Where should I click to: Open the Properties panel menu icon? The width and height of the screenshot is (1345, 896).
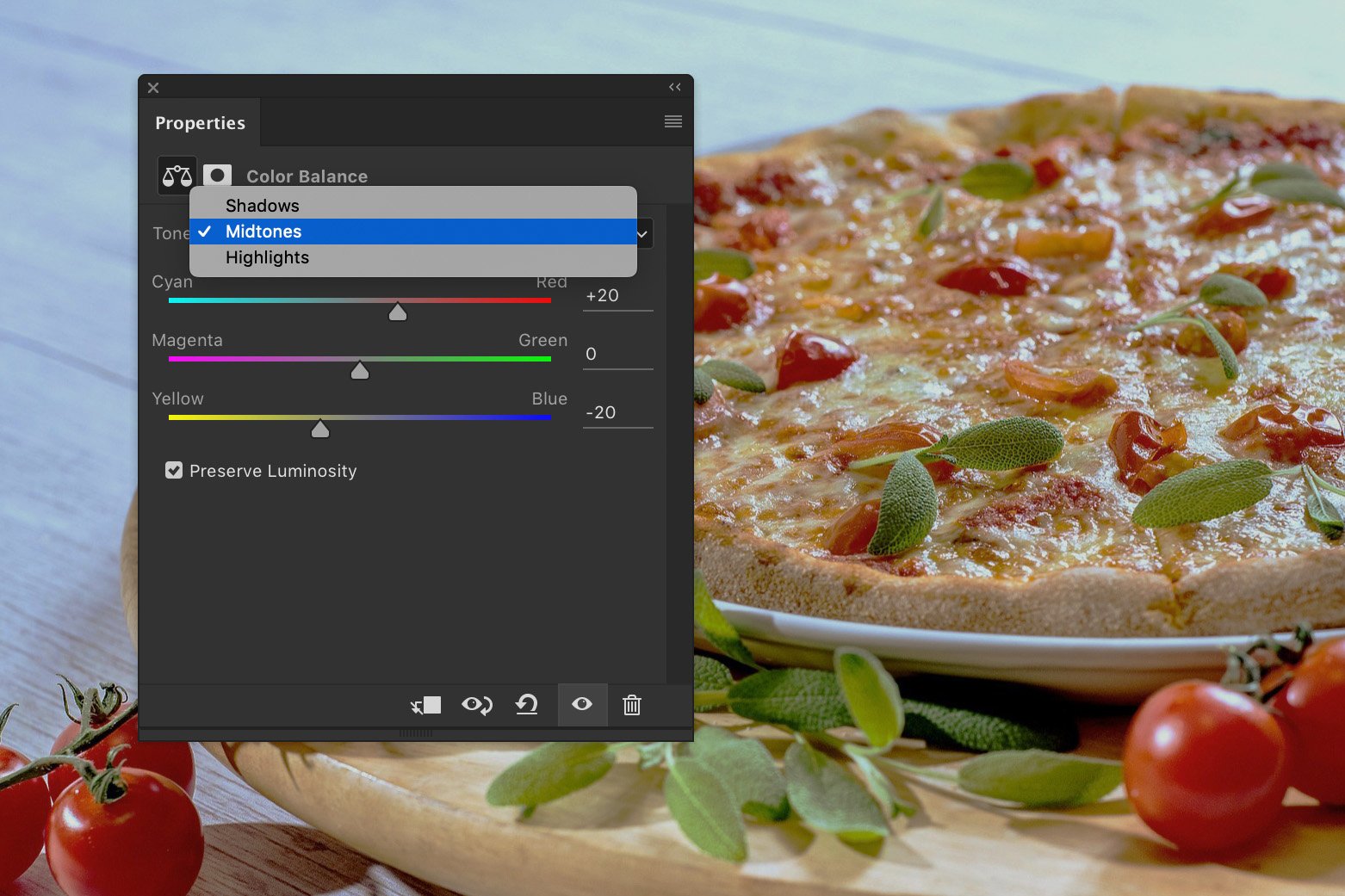[x=672, y=121]
